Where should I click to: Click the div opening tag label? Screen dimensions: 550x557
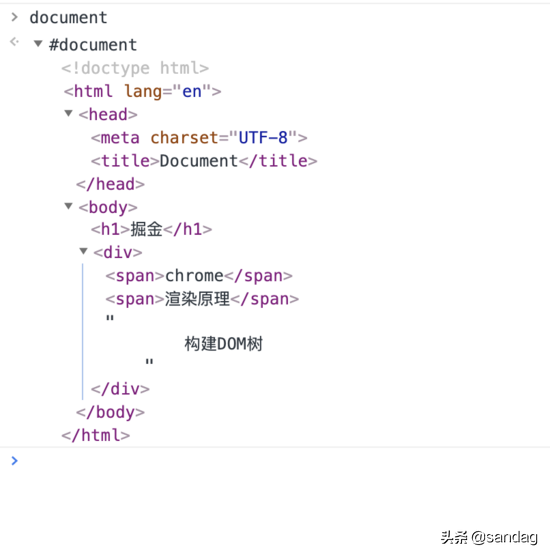coord(118,253)
